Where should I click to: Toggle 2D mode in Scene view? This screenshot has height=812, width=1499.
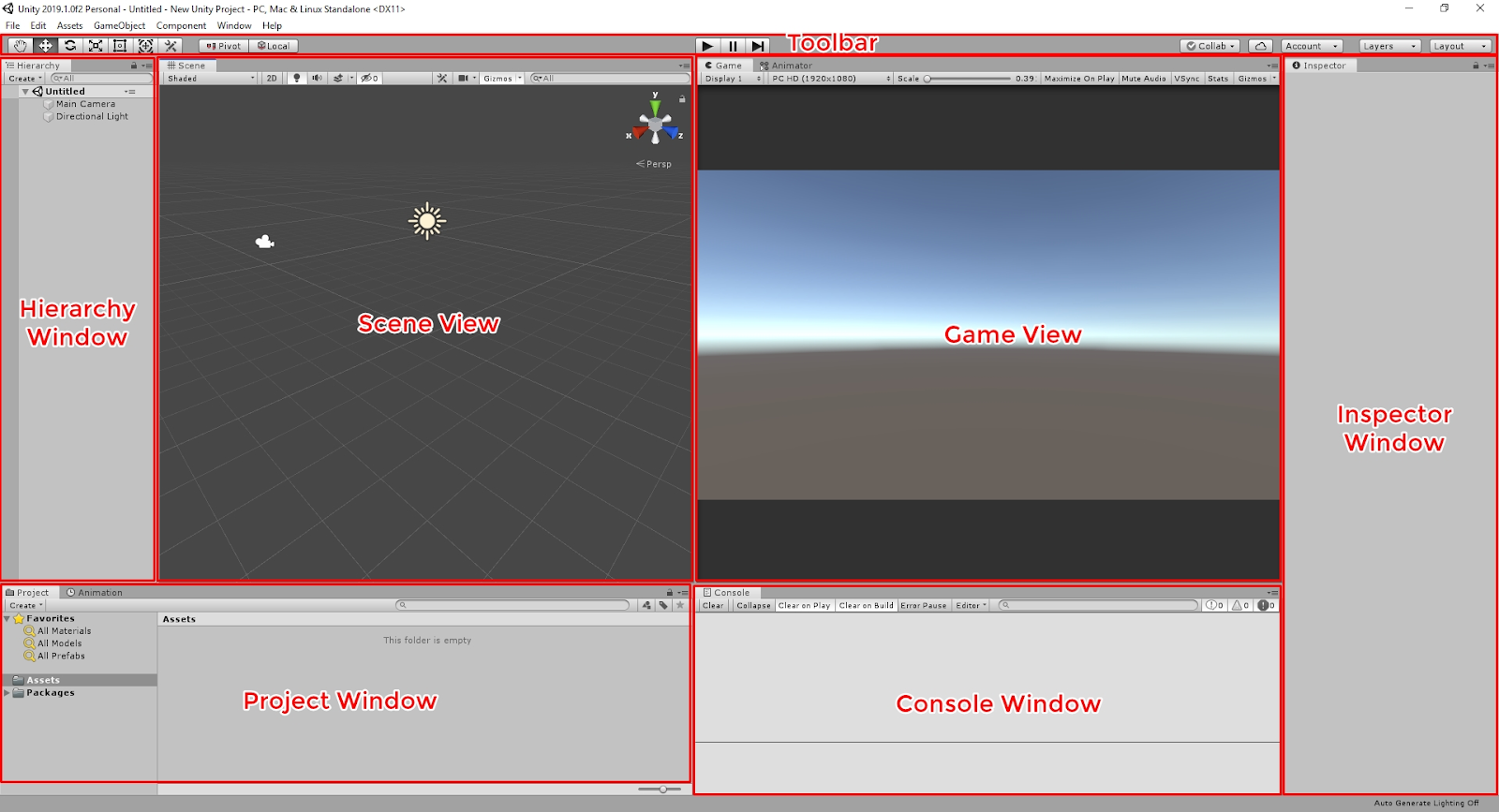[x=272, y=79]
